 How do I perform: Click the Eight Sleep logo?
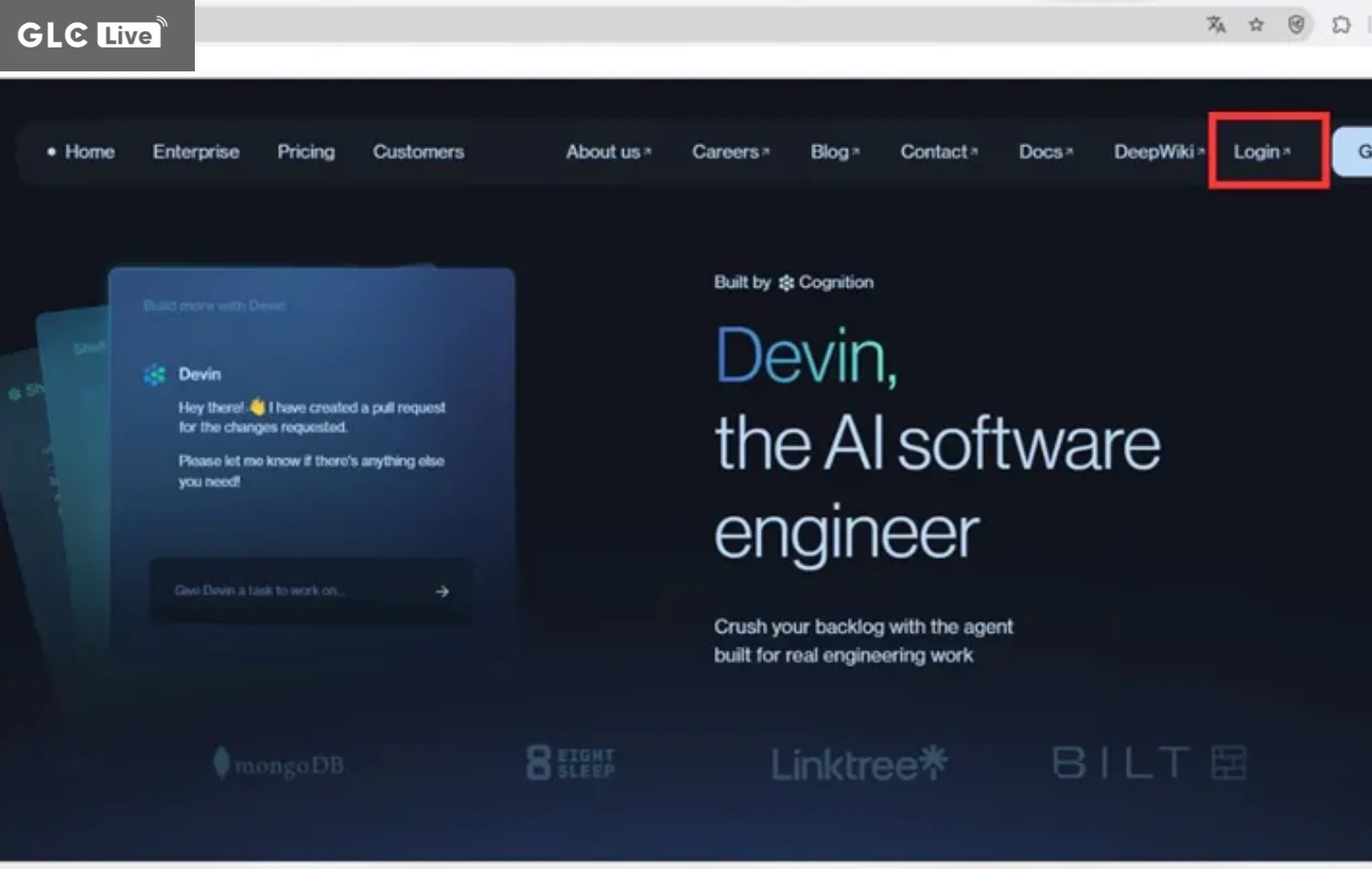click(x=571, y=762)
